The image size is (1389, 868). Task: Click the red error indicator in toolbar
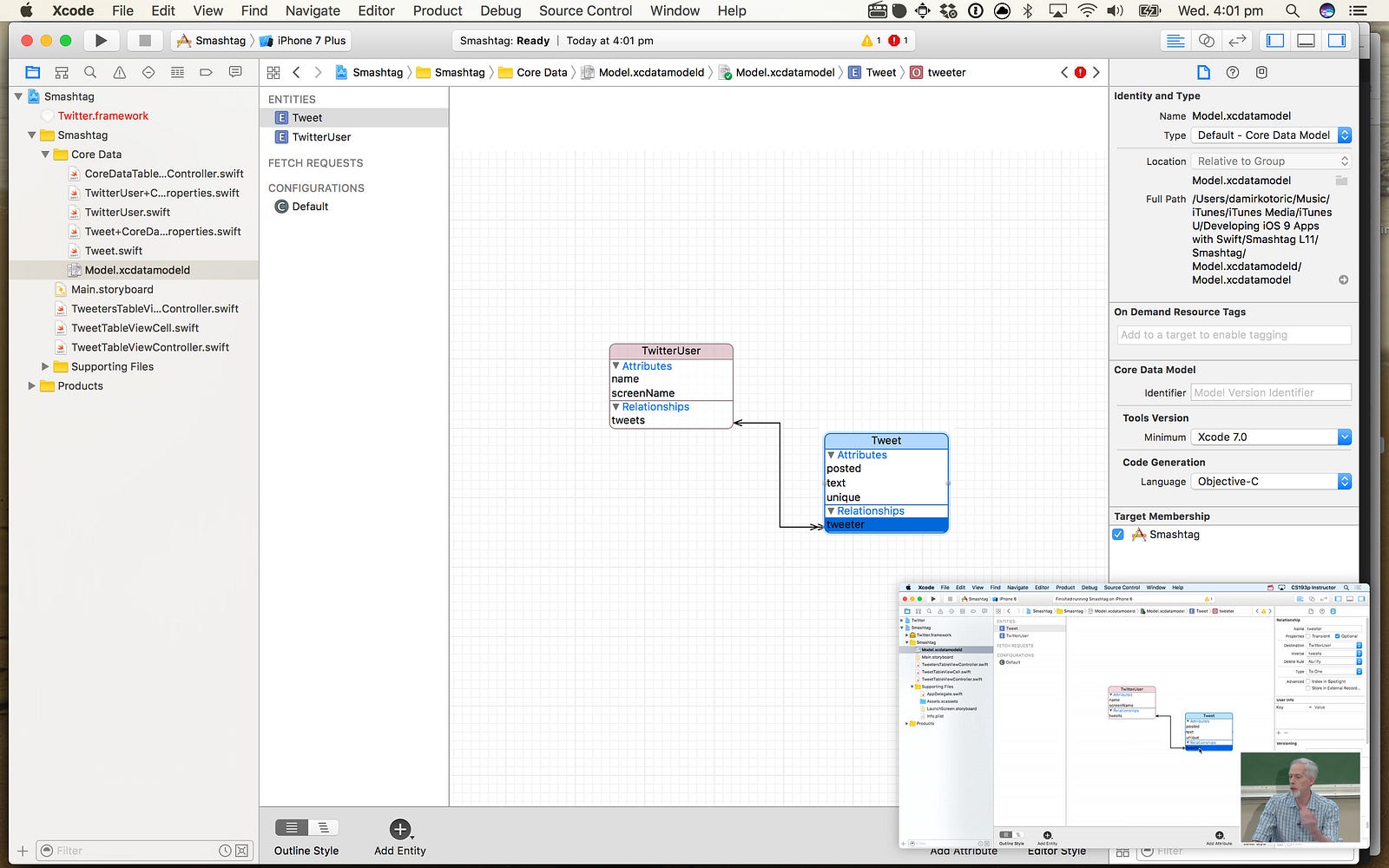[x=898, y=41]
